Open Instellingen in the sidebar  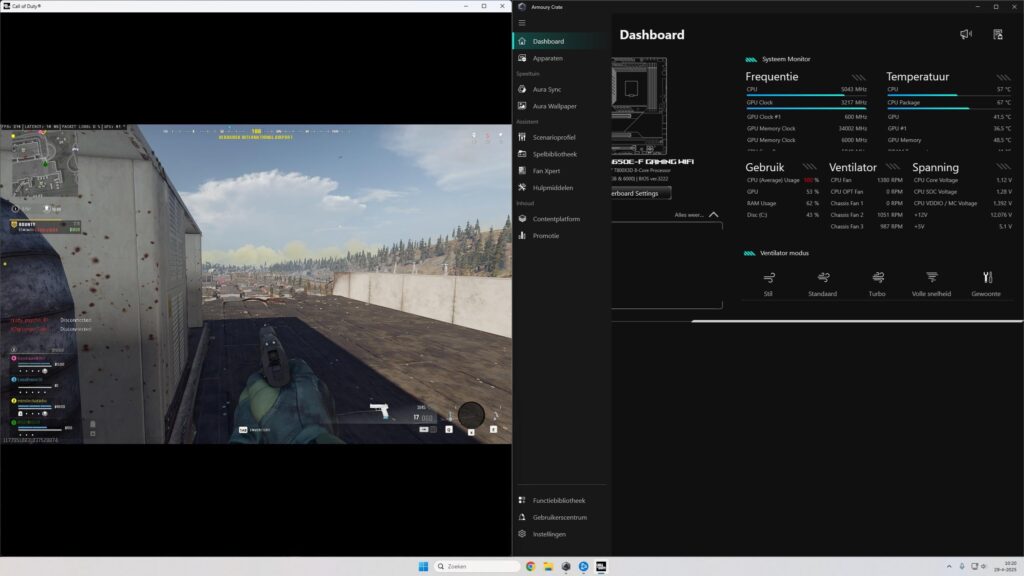click(x=560, y=534)
